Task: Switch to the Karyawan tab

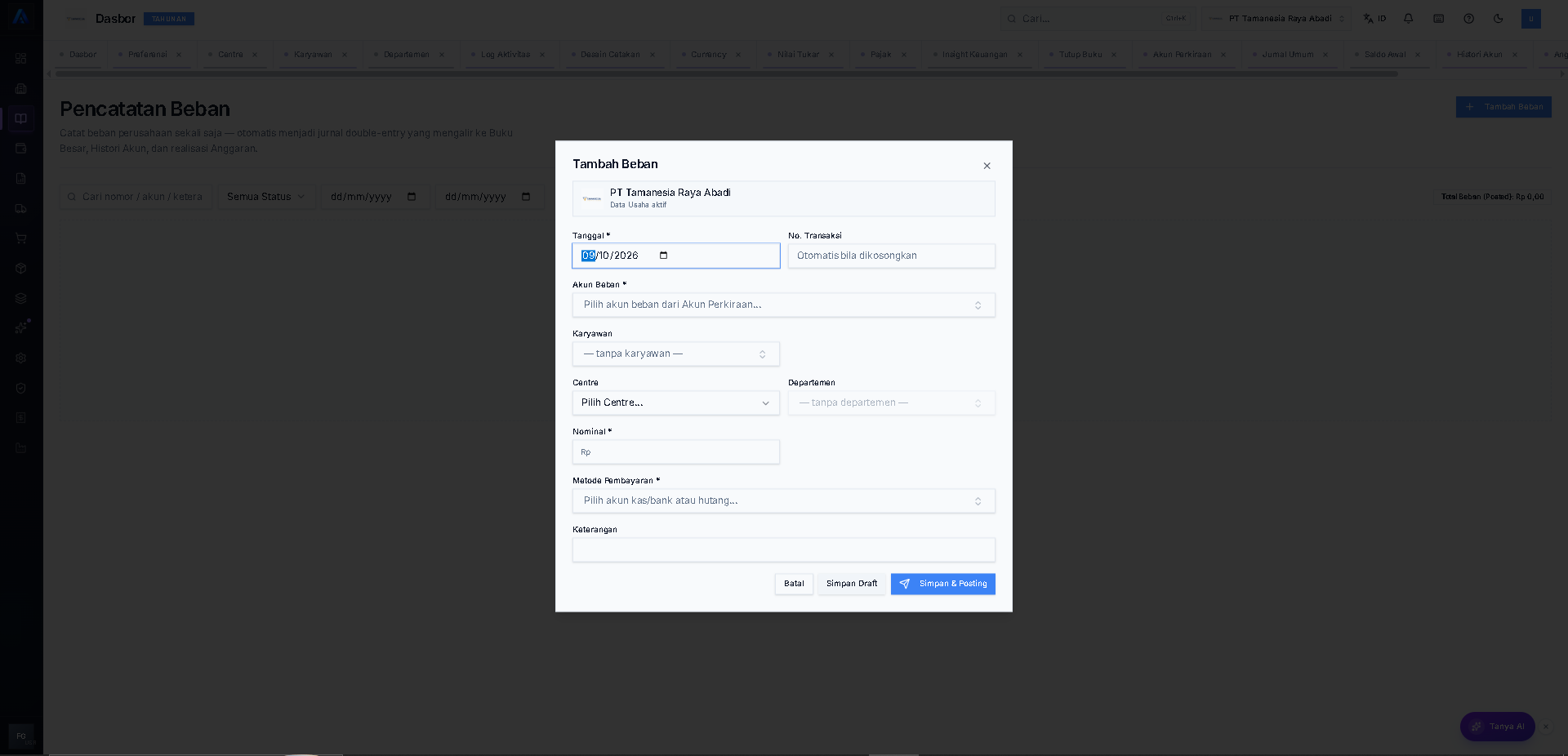Action: click(x=313, y=55)
